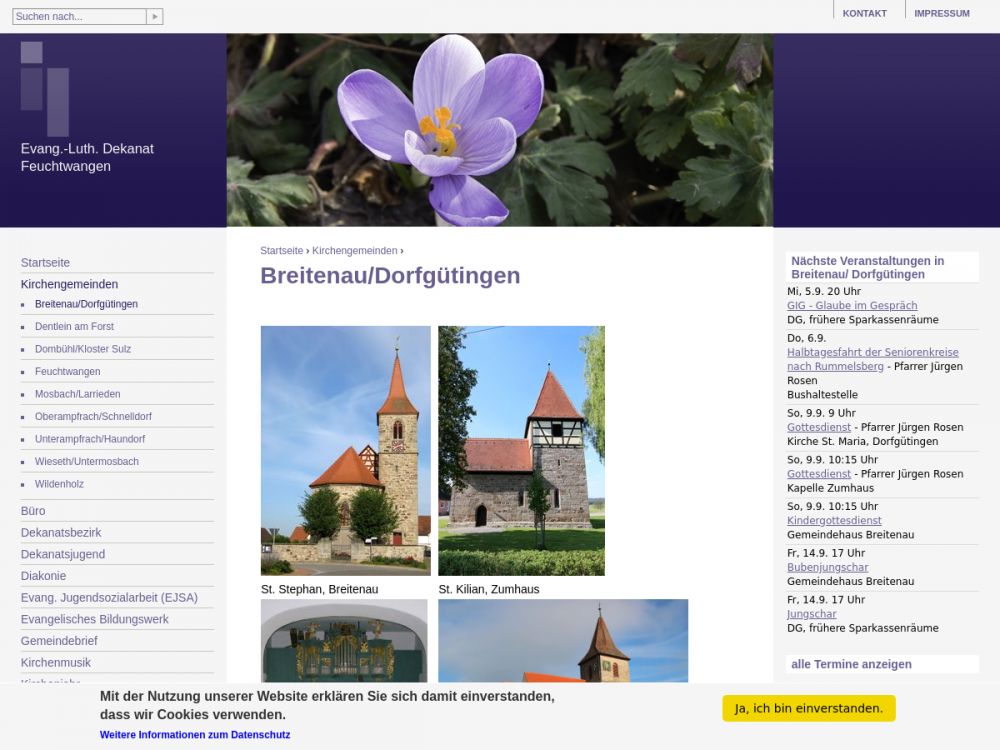Open the IMPRESSUM page
1000x750 pixels.
click(941, 14)
